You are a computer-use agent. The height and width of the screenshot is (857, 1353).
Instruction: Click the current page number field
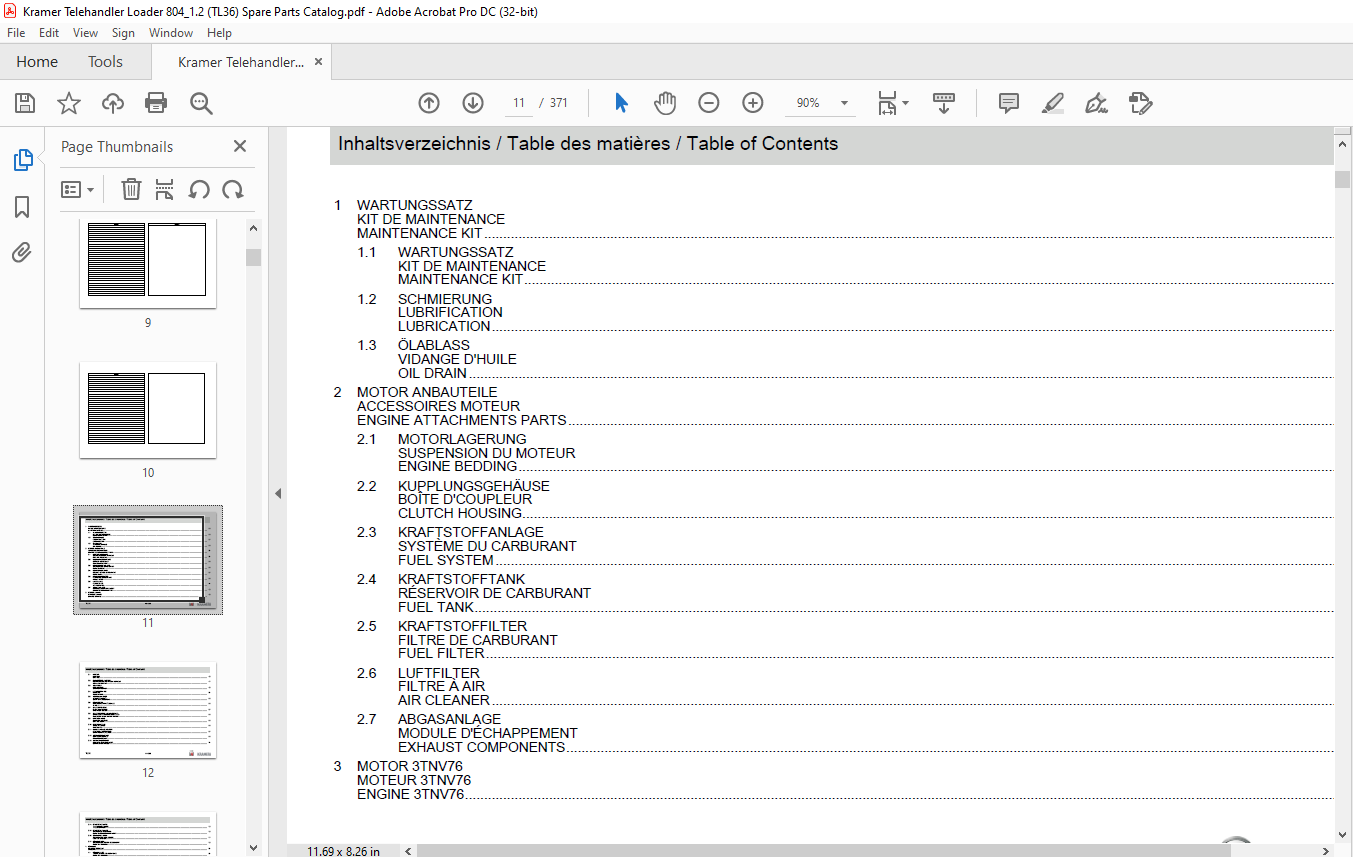519,103
